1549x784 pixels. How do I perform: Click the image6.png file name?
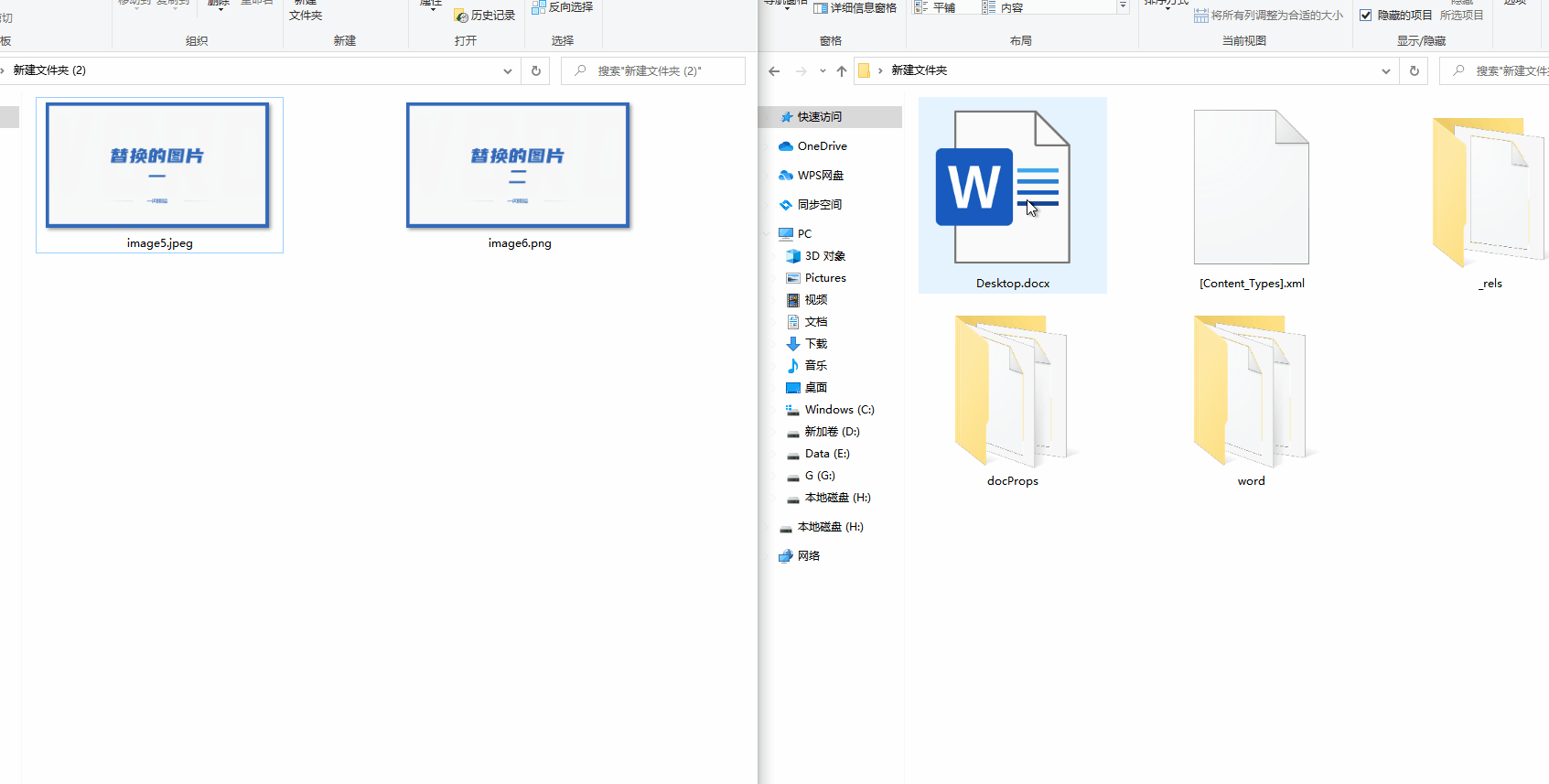click(x=520, y=243)
